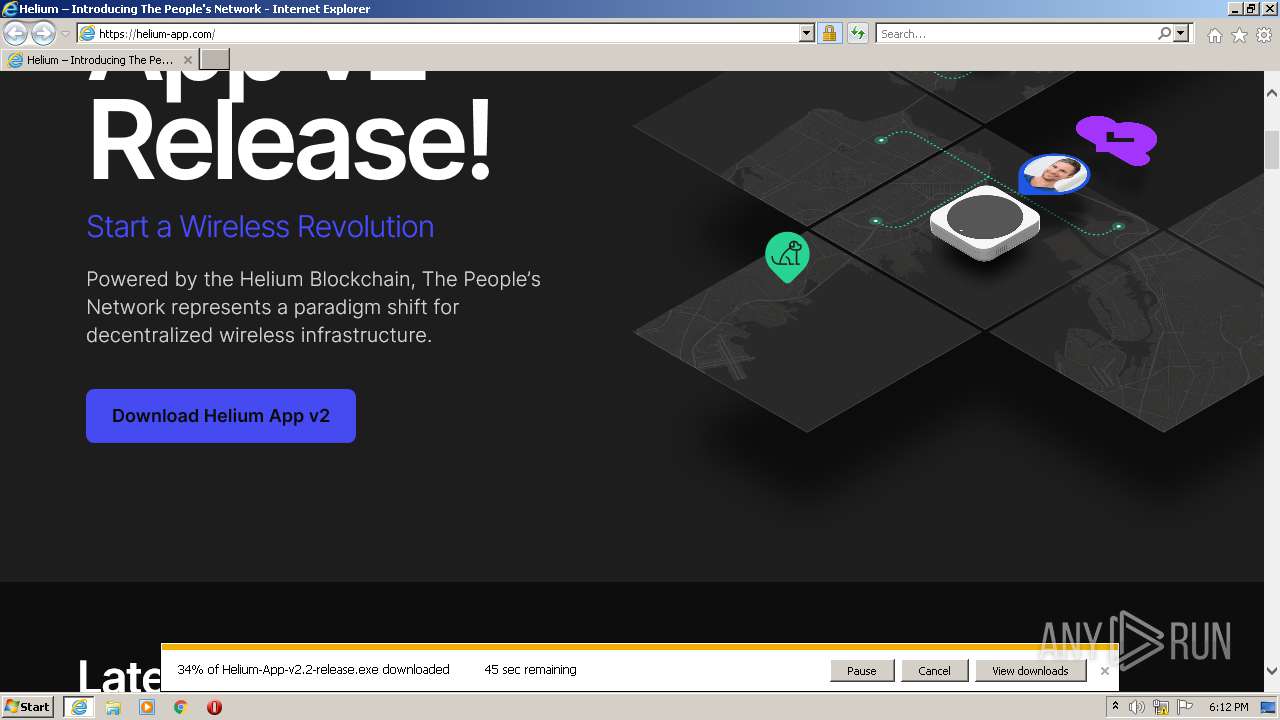Screen dimensions: 1280x720
Task: Click into the Search box
Action: pyautogui.click(x=1015, y=33)
